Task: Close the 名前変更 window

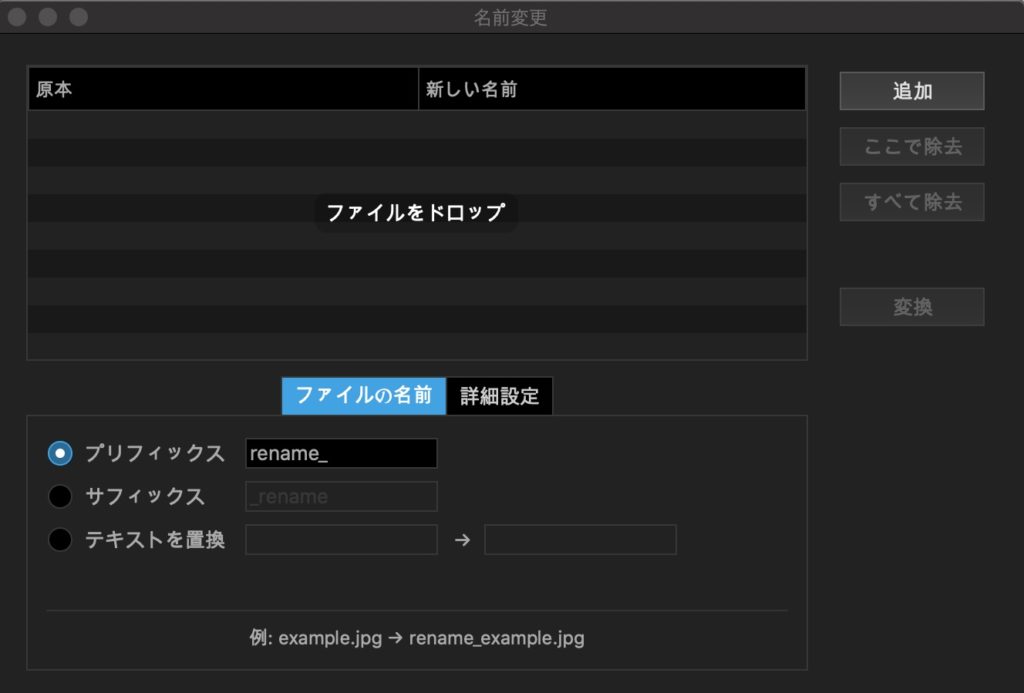Action: pos(17,17)
